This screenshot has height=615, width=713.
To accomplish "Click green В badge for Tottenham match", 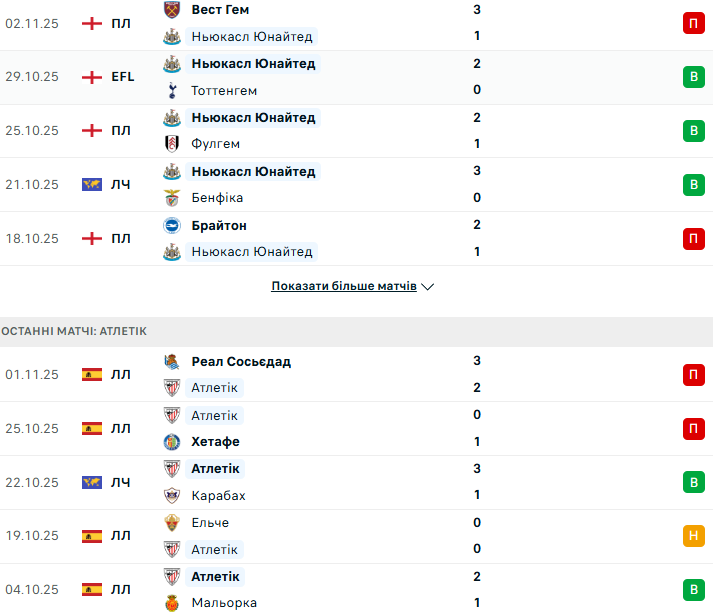I will coord(692,77).
